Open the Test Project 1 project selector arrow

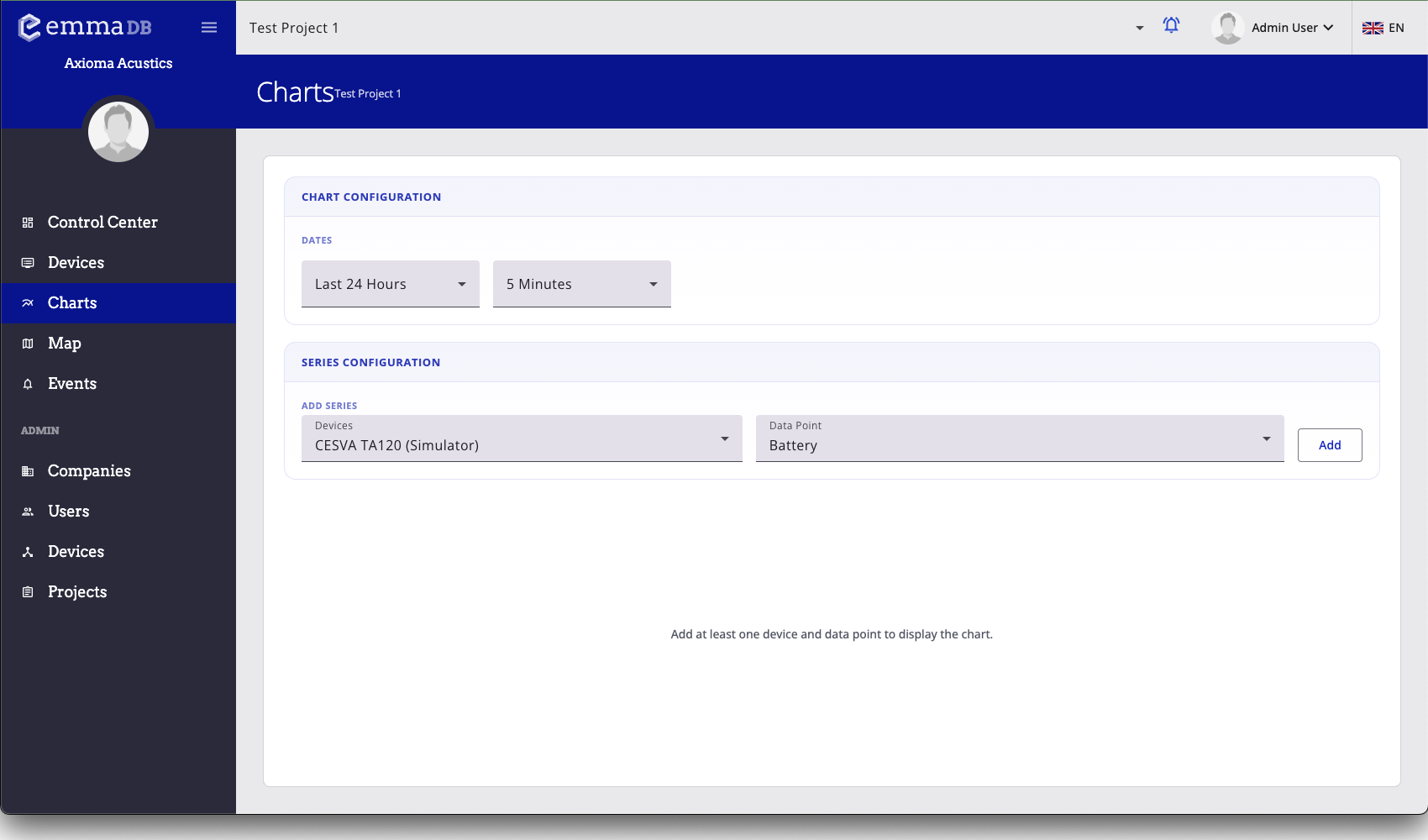[1139, 28]
